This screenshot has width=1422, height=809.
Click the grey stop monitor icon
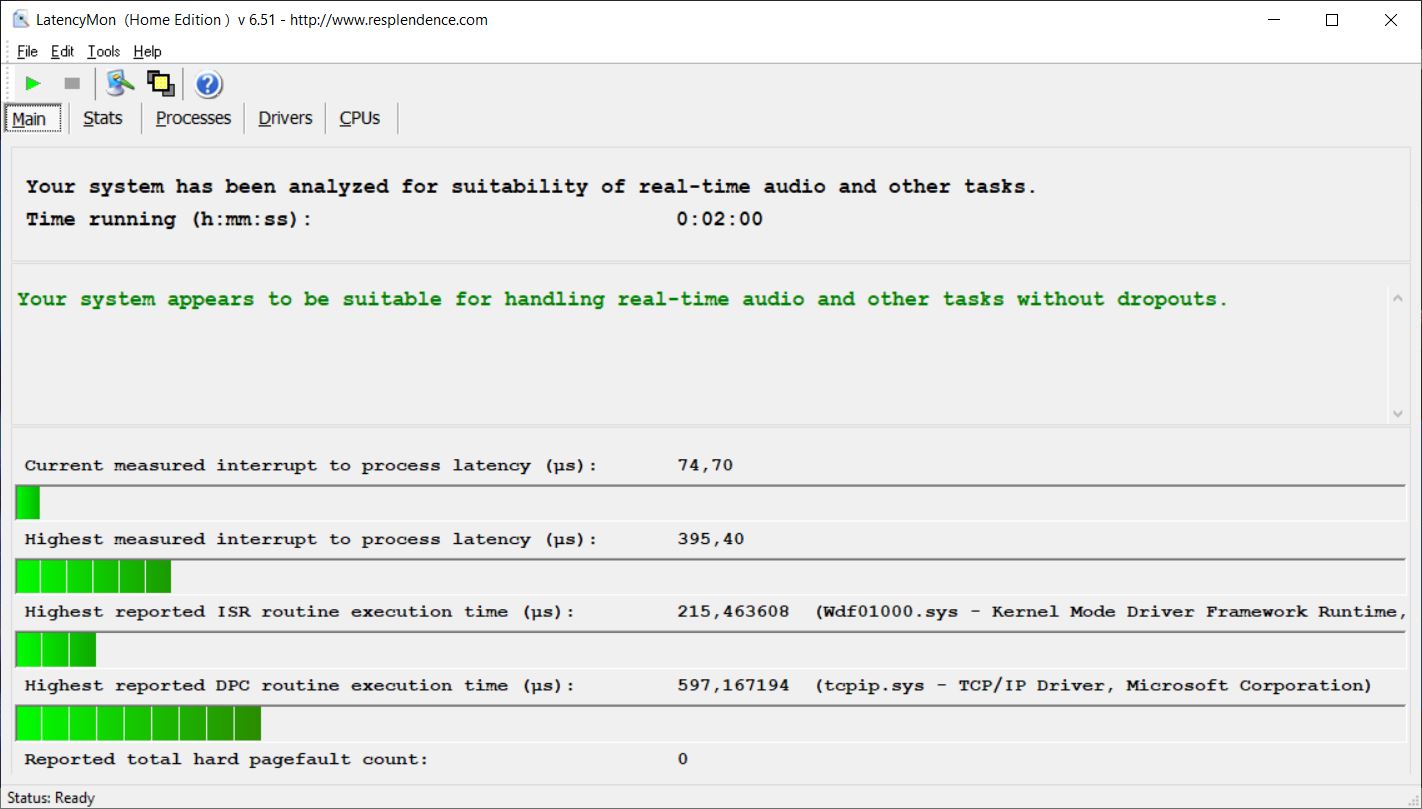(x=72, y=84)
